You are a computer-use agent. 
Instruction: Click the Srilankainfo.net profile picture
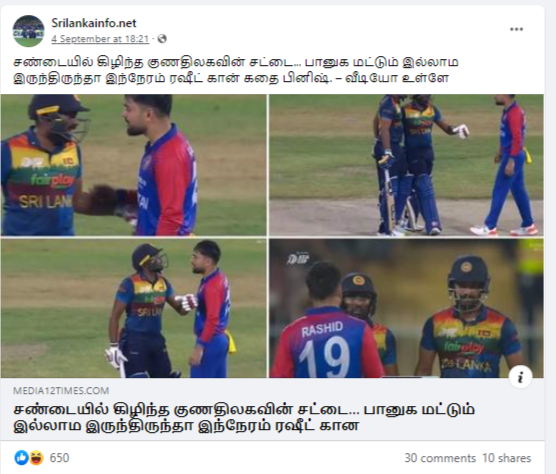pos(28,31)
